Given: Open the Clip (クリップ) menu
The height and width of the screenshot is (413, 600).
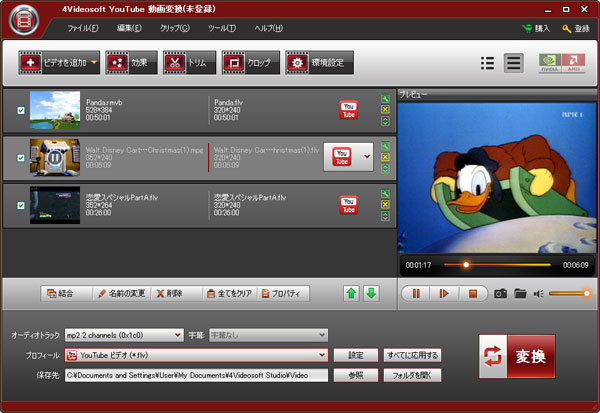Looking at the screenshot, I should click(x=174, y=28).
